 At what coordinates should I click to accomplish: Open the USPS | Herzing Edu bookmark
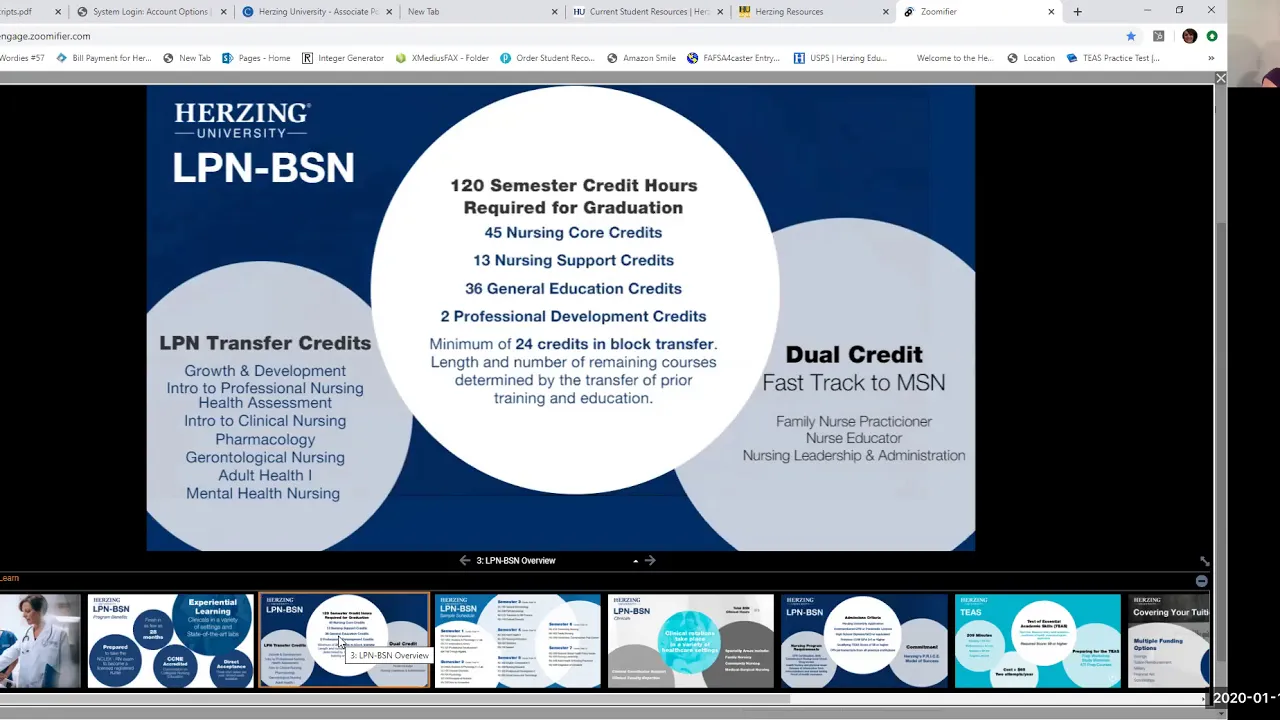840,58
